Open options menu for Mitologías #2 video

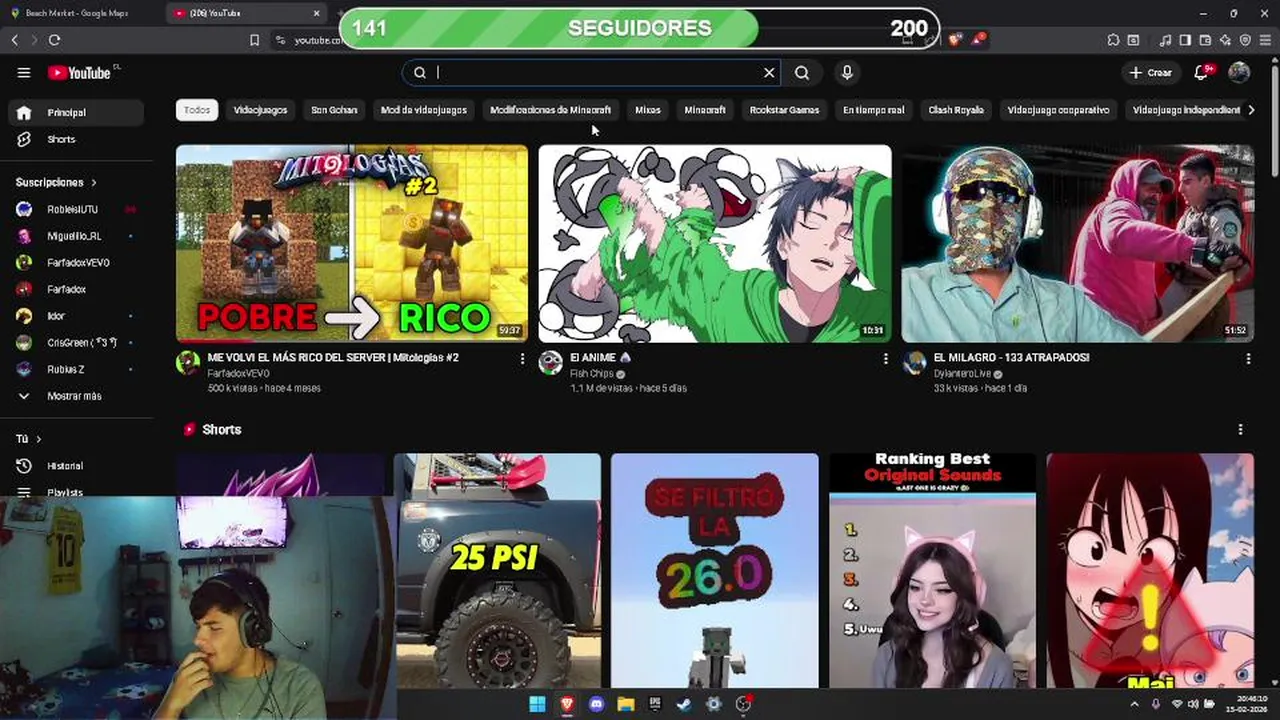pos(522,358)
